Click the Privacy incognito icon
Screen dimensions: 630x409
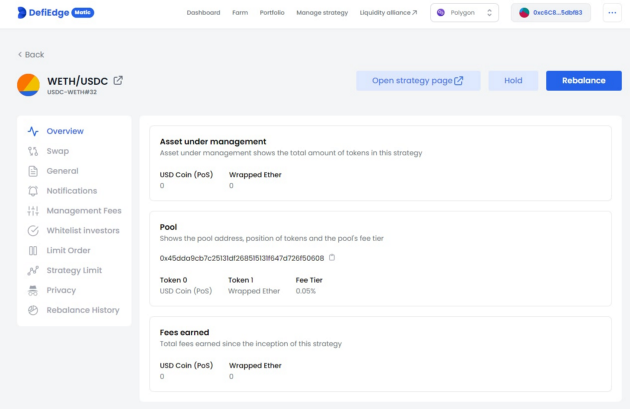(33, 290)
